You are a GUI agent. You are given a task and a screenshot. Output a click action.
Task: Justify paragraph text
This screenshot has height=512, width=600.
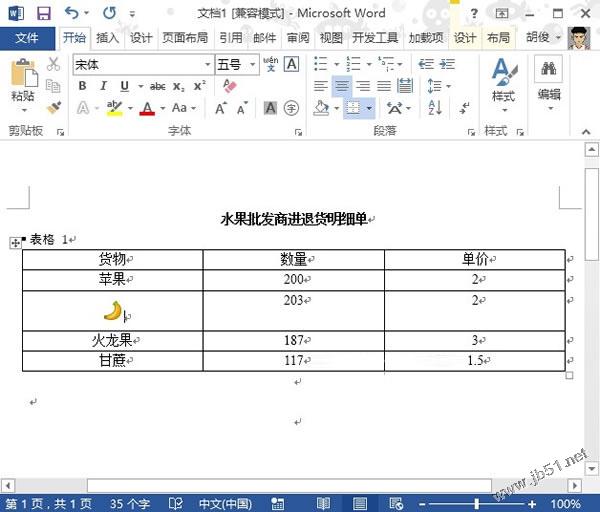click(384, 86)
